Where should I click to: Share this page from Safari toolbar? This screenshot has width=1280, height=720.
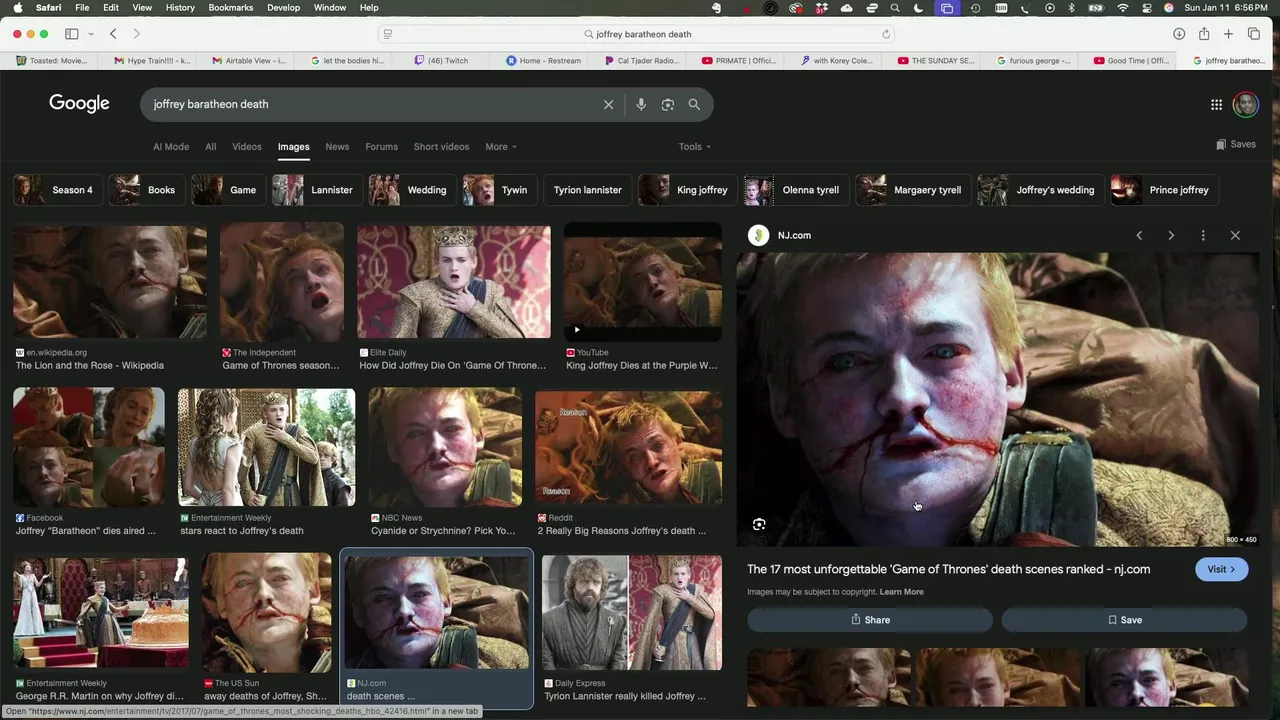1204,34
